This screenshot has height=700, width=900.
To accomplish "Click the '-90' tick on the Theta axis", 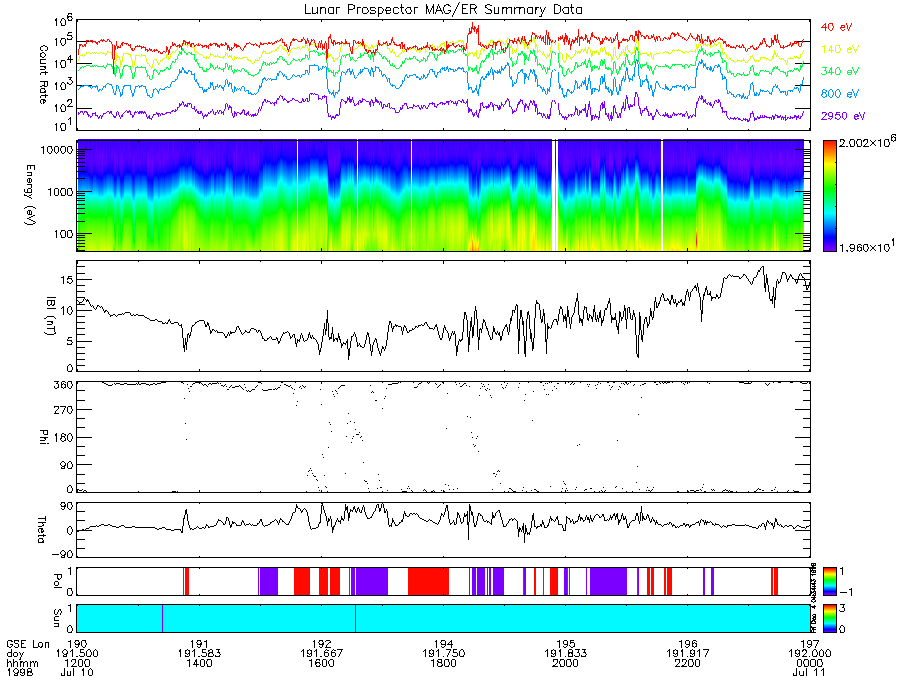I will pos(62,554).
